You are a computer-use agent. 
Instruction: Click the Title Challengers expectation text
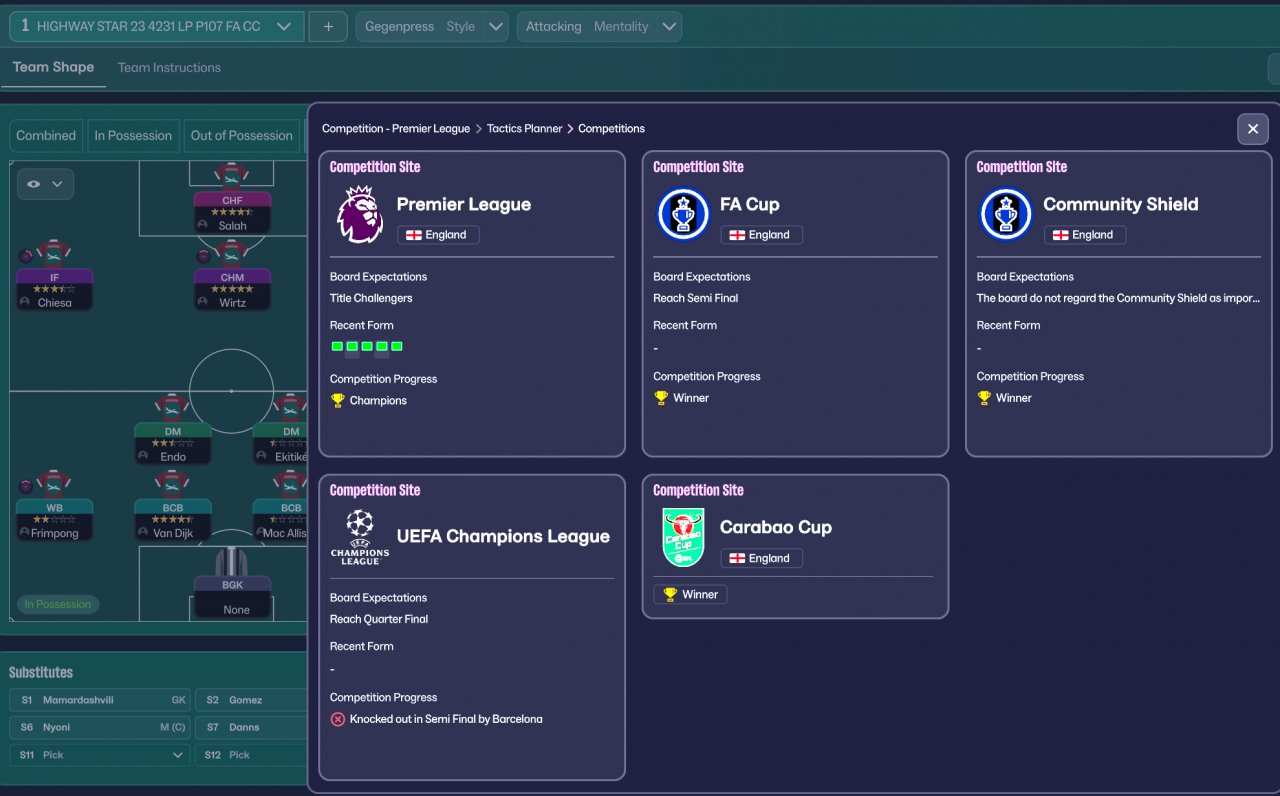[371, 298]
